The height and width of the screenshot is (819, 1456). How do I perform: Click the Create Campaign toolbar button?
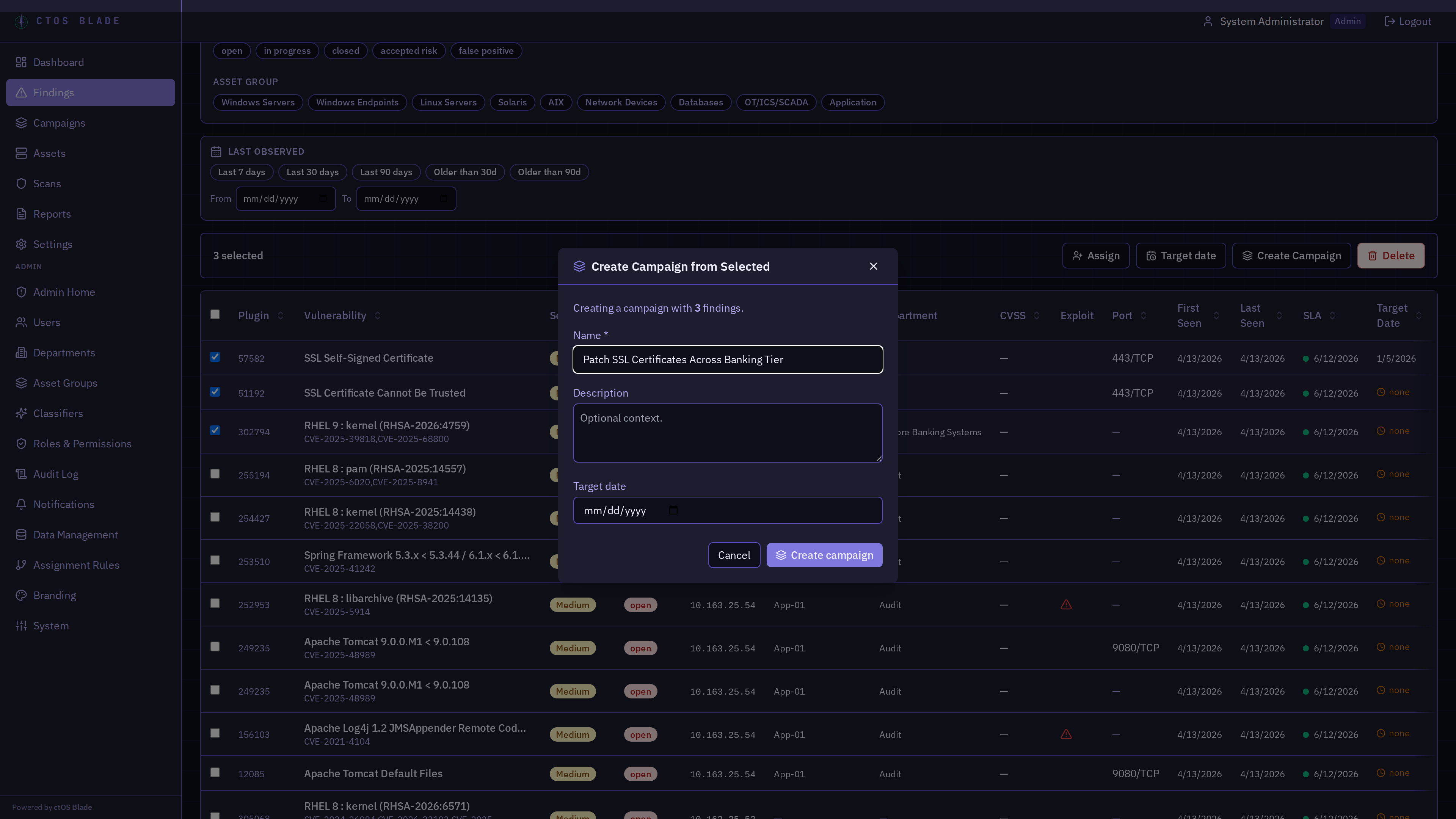click(x=1291, y=256)
